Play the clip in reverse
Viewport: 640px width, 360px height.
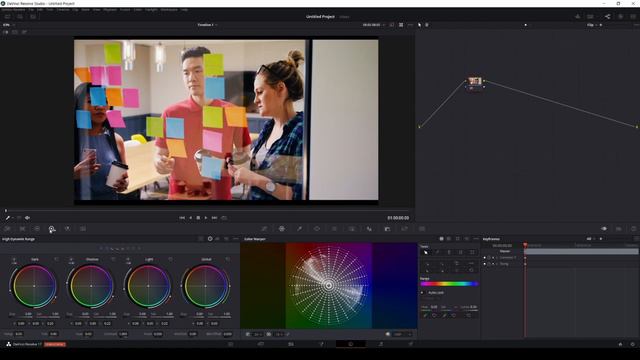click(190, 218)
